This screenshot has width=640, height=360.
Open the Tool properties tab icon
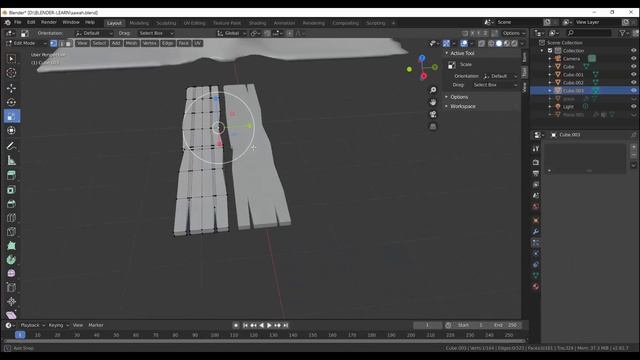point(536,149)
